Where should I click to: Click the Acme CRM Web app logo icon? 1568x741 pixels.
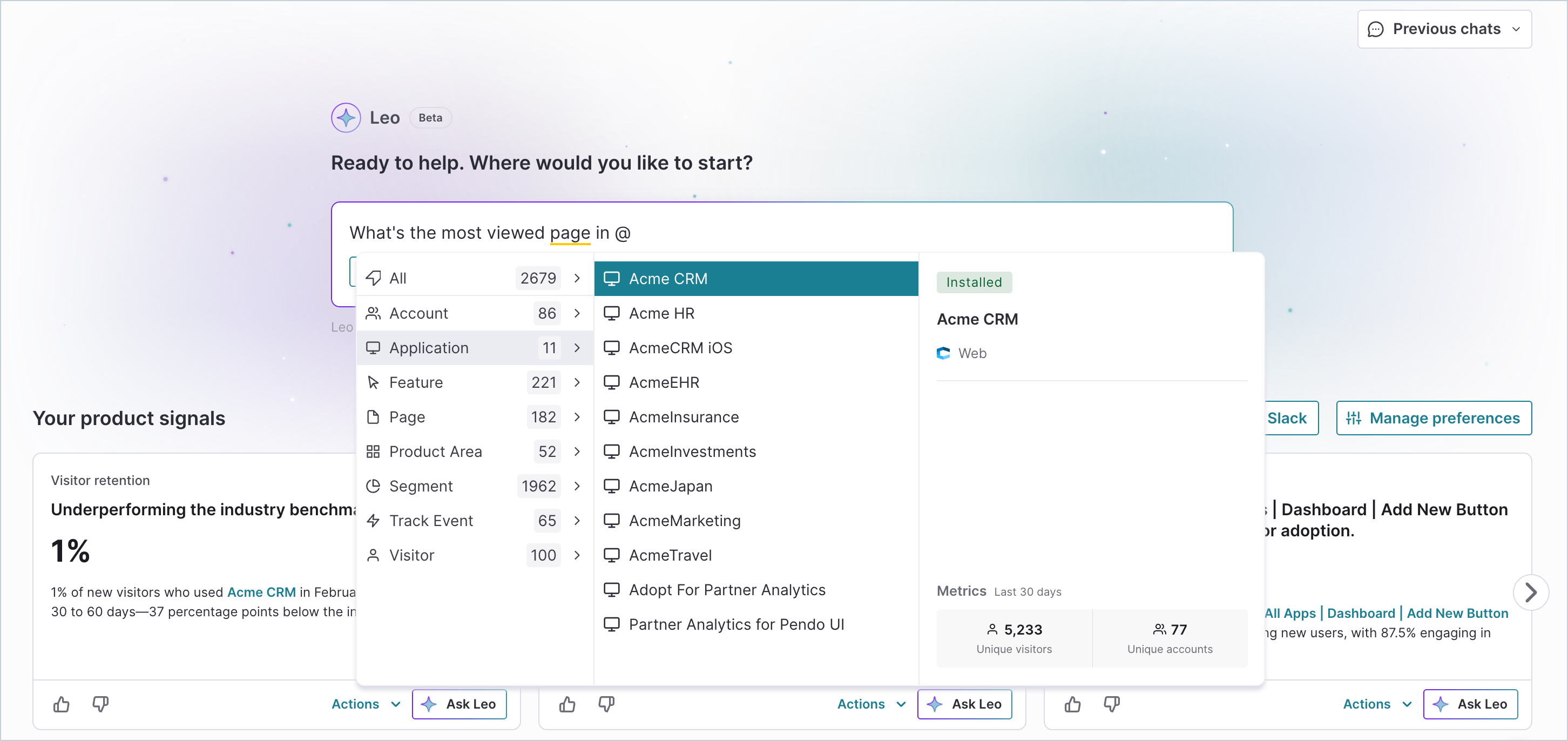point(943,353)
